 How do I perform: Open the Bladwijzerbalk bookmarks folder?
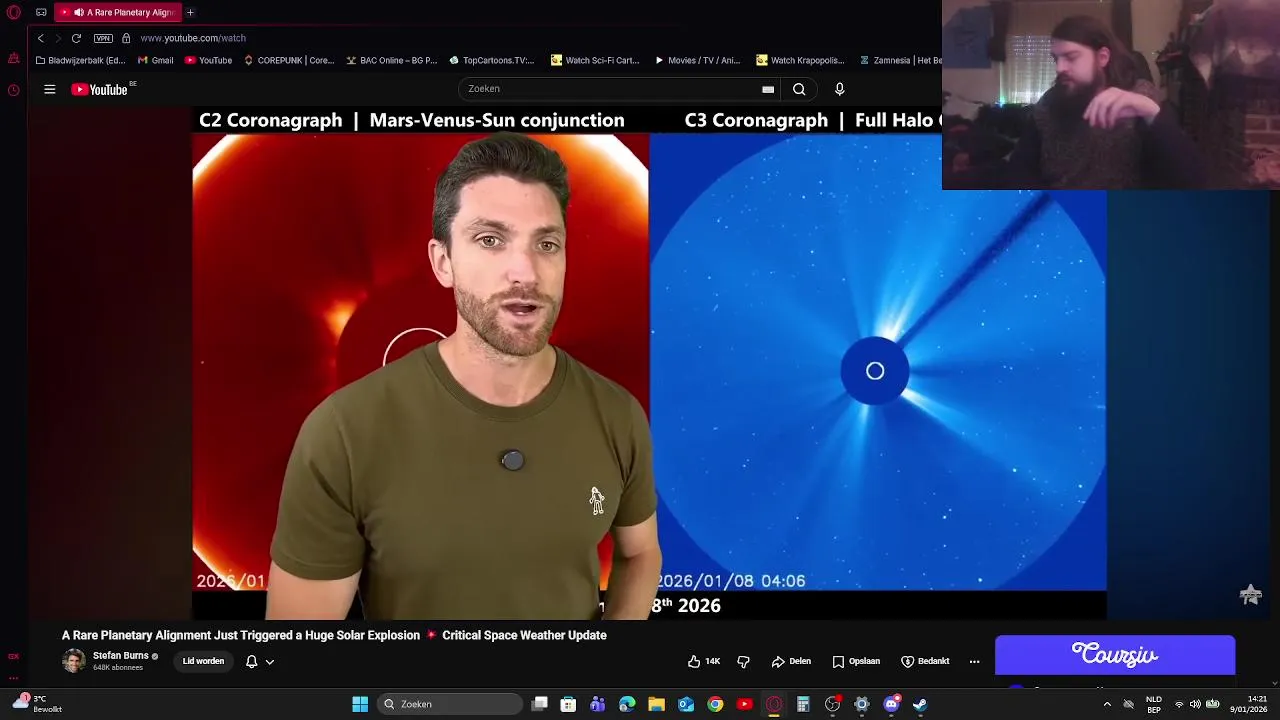(x=80, y=60)
